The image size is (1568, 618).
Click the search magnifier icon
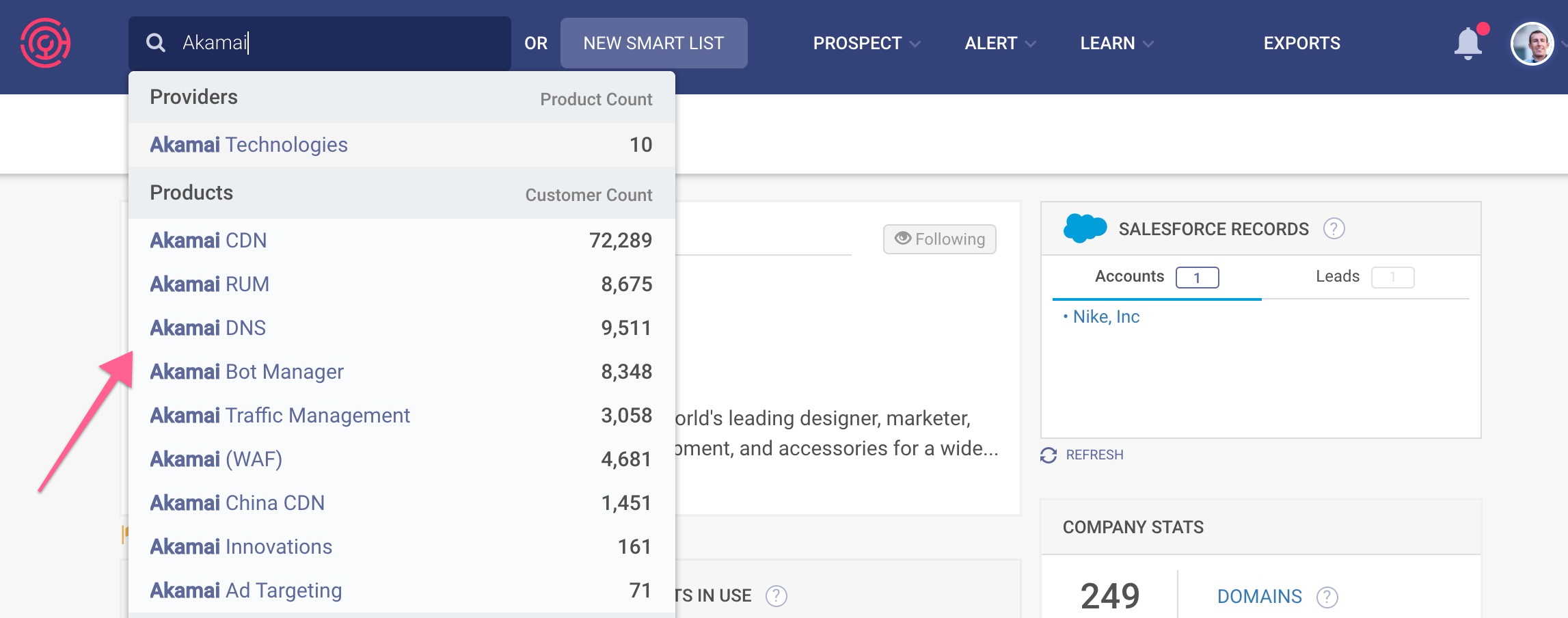click(156, 43)
